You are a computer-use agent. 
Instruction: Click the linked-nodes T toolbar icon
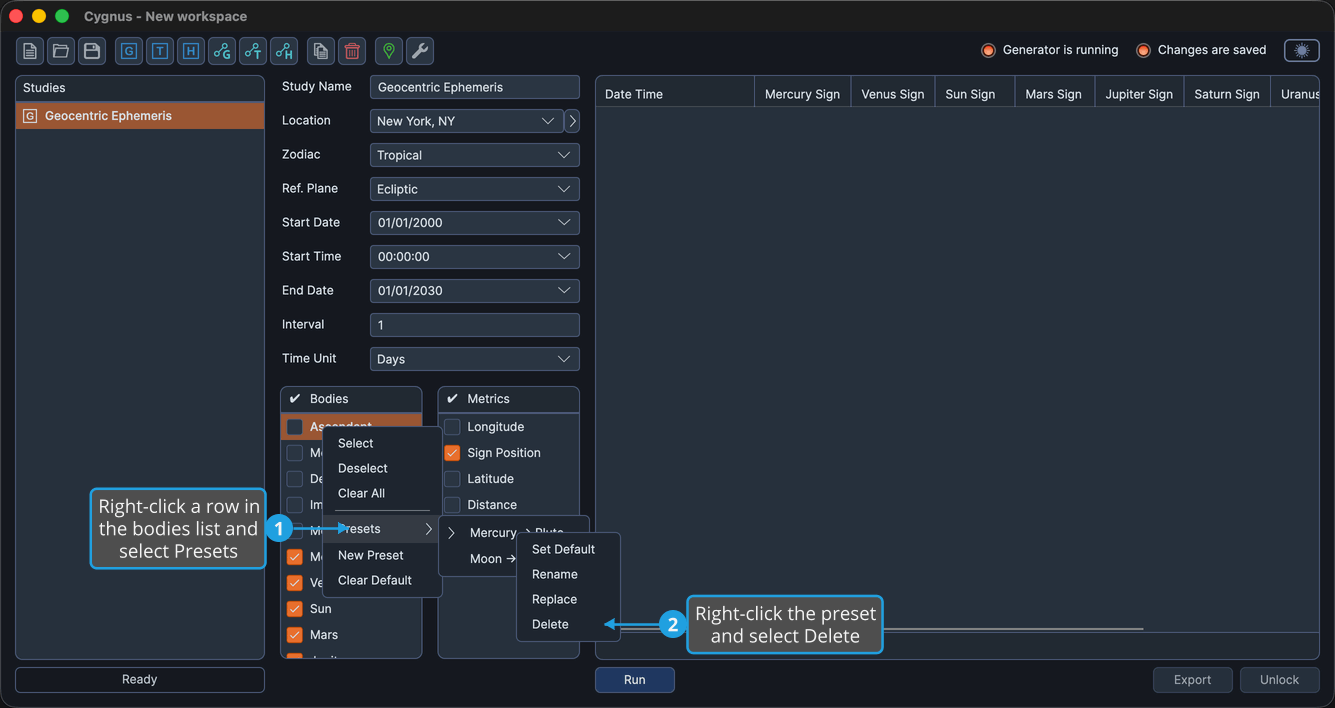point(253,51)
